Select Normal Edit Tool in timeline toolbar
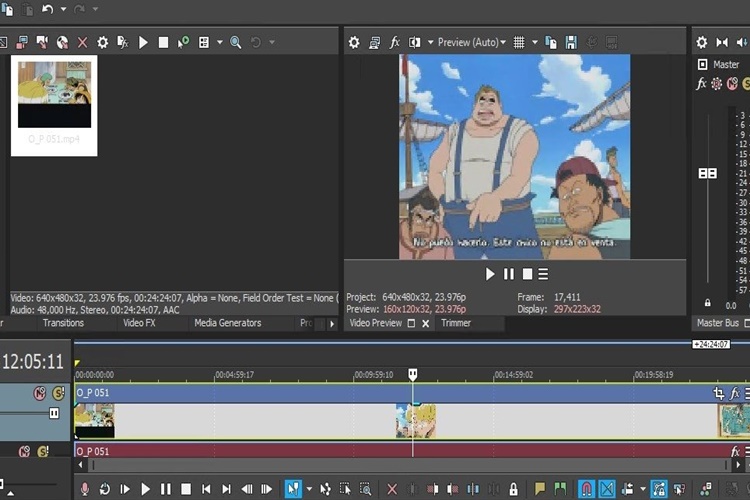The image size is (750, 500). [x=293, y=489]
